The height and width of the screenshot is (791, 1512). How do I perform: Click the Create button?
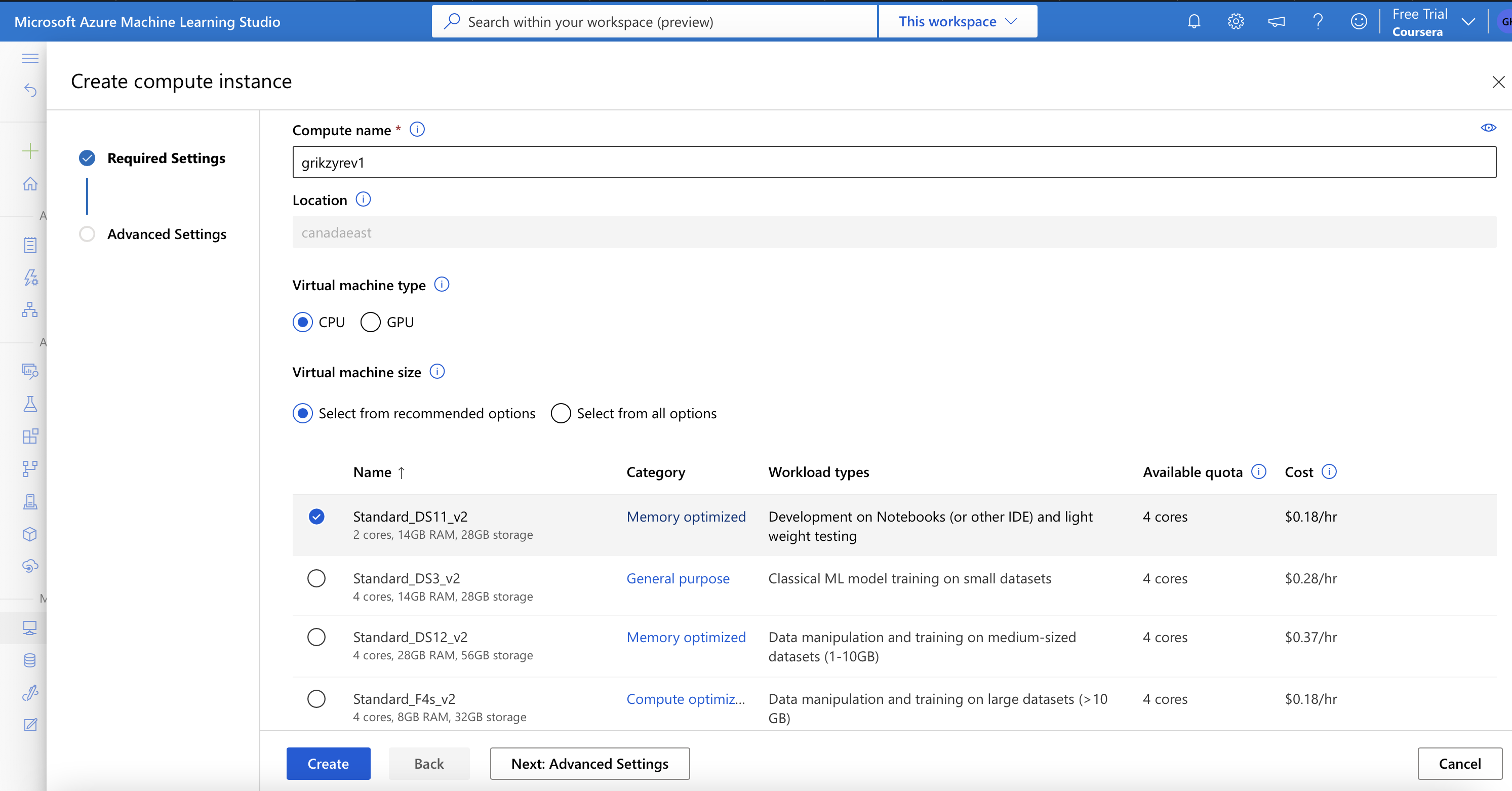pos(328,764)
